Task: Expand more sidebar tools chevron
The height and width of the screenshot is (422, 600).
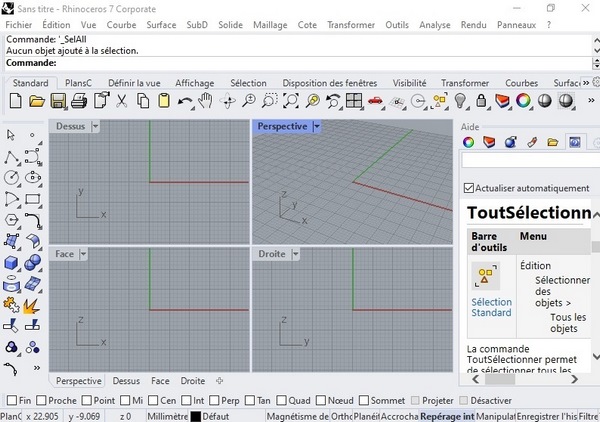Action: click(37, 368)
